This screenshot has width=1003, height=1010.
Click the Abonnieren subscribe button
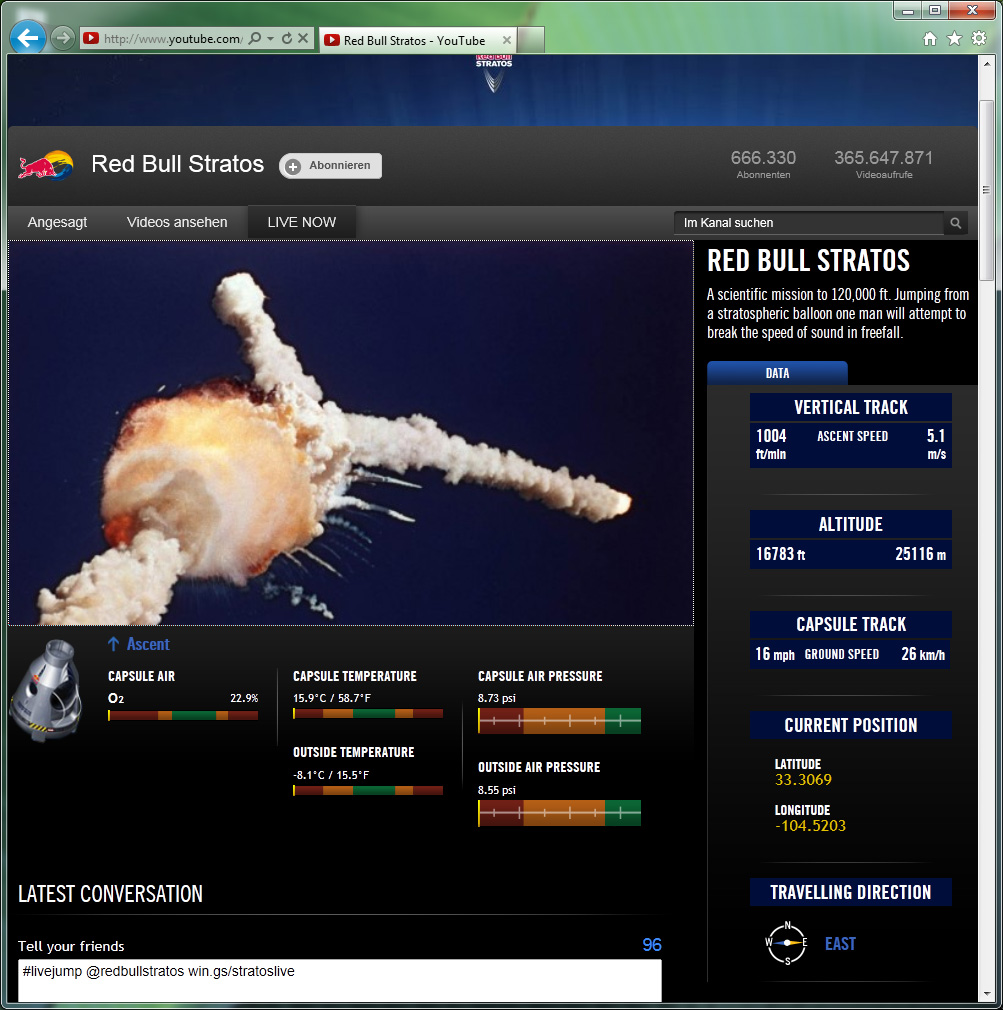coord(330,166)
